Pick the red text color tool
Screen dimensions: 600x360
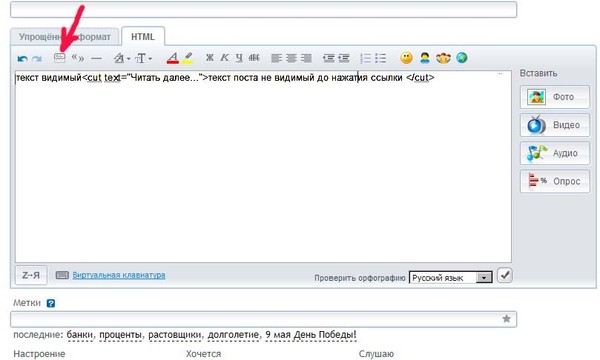(x=173, y=58)
